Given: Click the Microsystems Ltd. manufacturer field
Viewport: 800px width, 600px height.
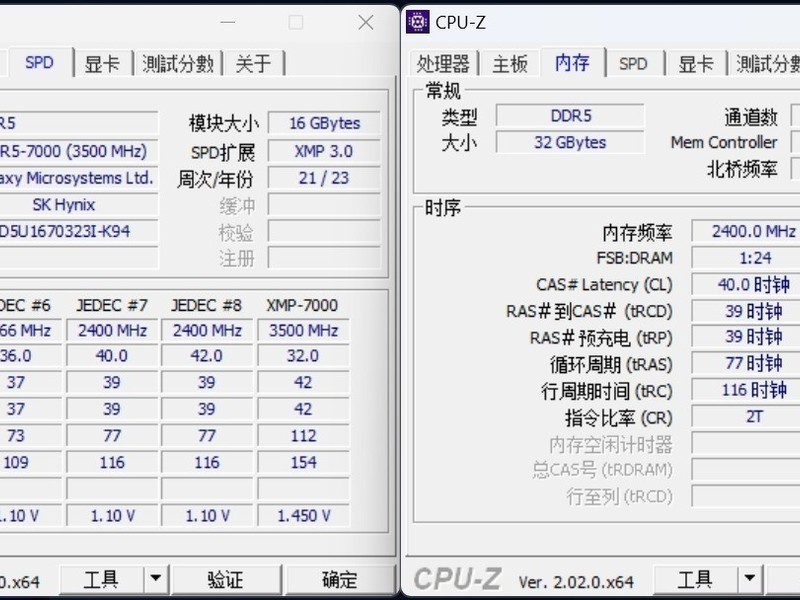Looking at the screenshot, I should [x=79, y=178].
